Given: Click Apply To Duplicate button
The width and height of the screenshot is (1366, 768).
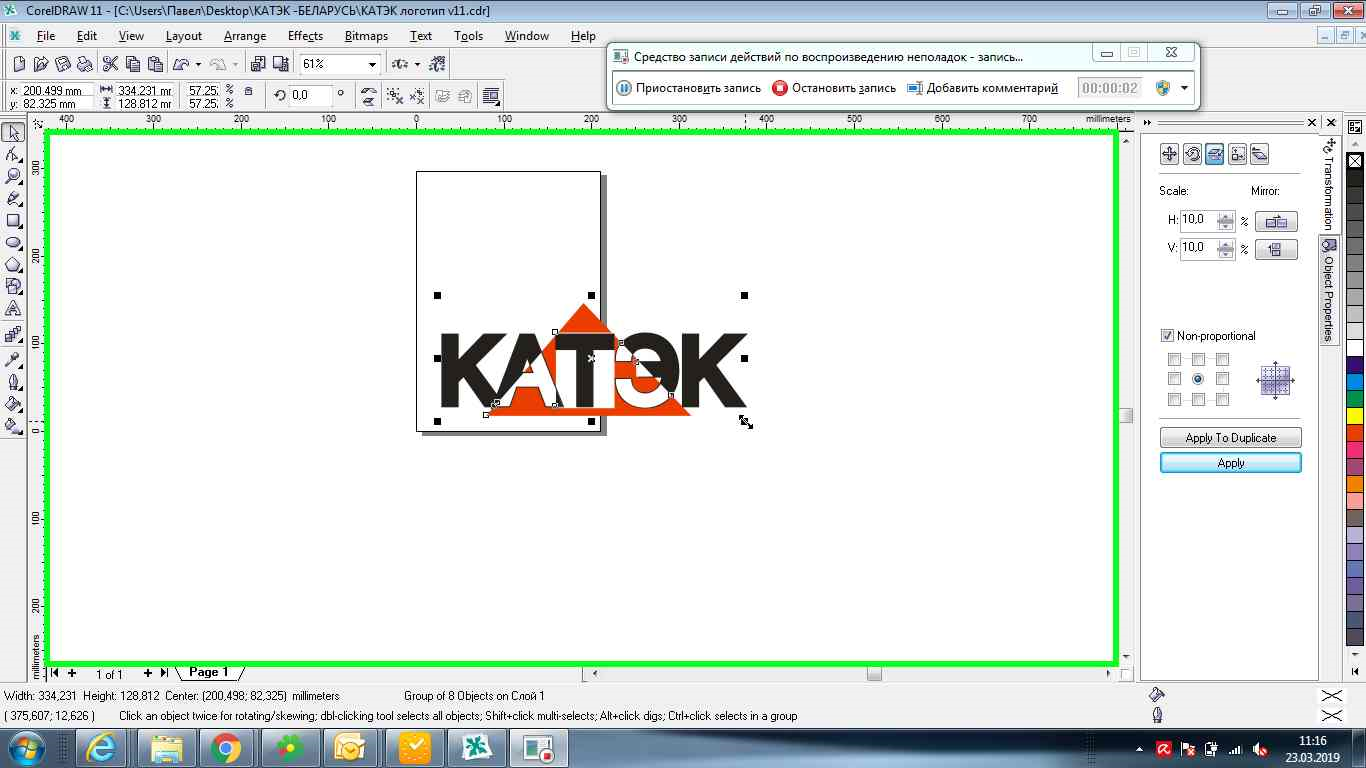Looking at the screenshot, I should coord(1230,438).
